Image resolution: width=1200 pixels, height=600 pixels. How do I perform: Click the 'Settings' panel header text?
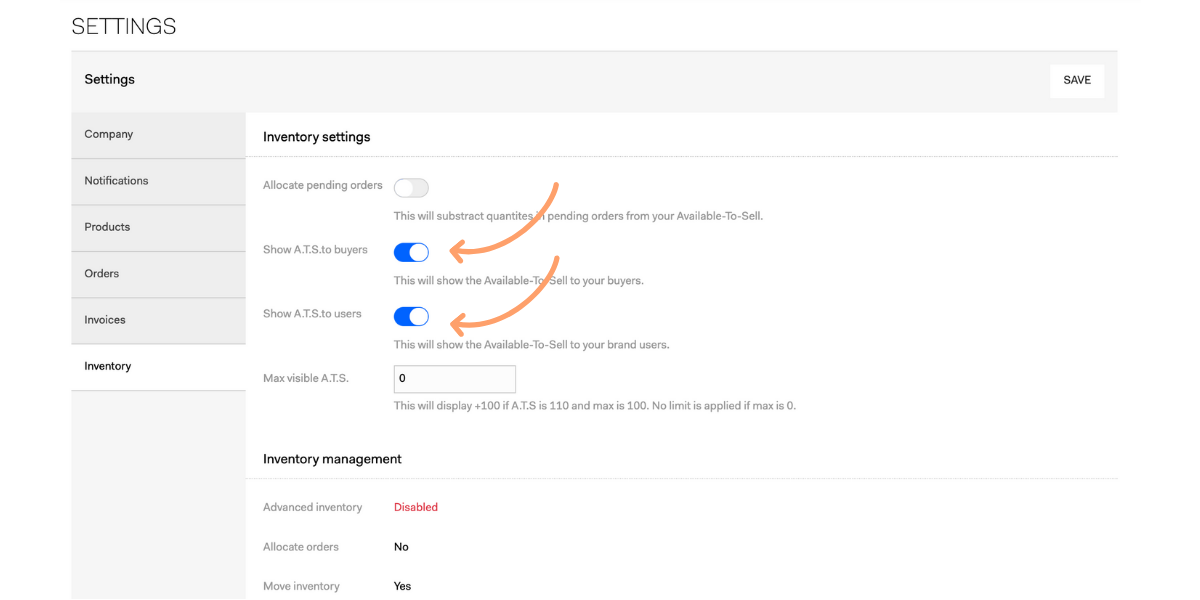(x=109, y=80)
